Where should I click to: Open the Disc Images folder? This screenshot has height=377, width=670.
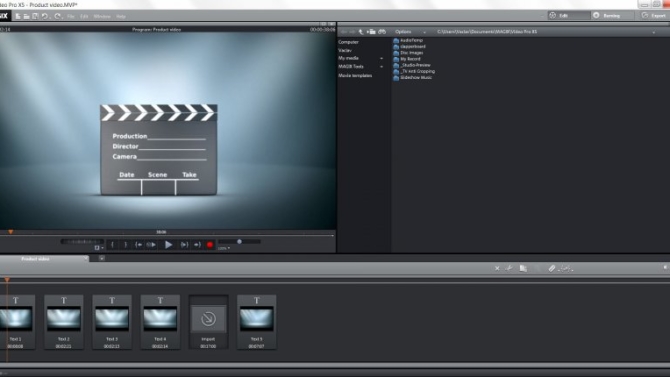point(408,53)
